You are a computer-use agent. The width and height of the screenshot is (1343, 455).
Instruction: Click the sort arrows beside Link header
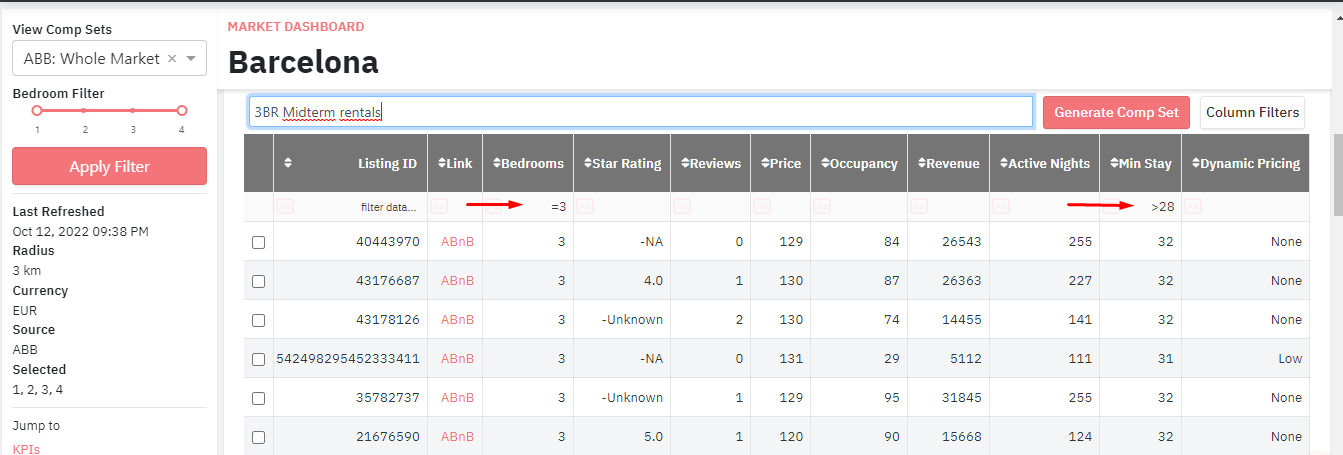[x=443, y=163]
